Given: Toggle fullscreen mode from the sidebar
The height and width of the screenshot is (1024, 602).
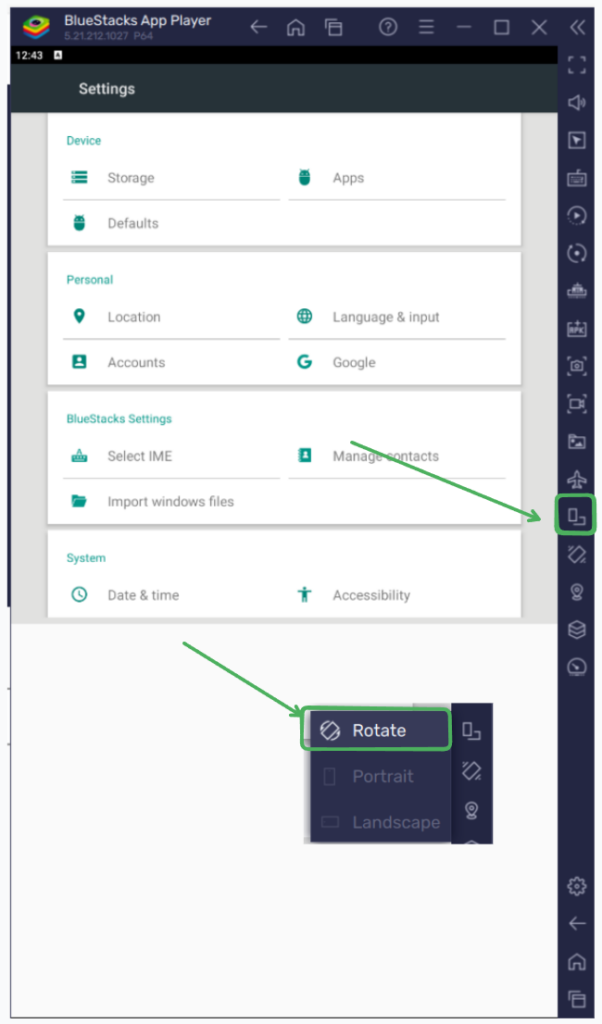Looking at the screenshot, I should tap(576, 65).
